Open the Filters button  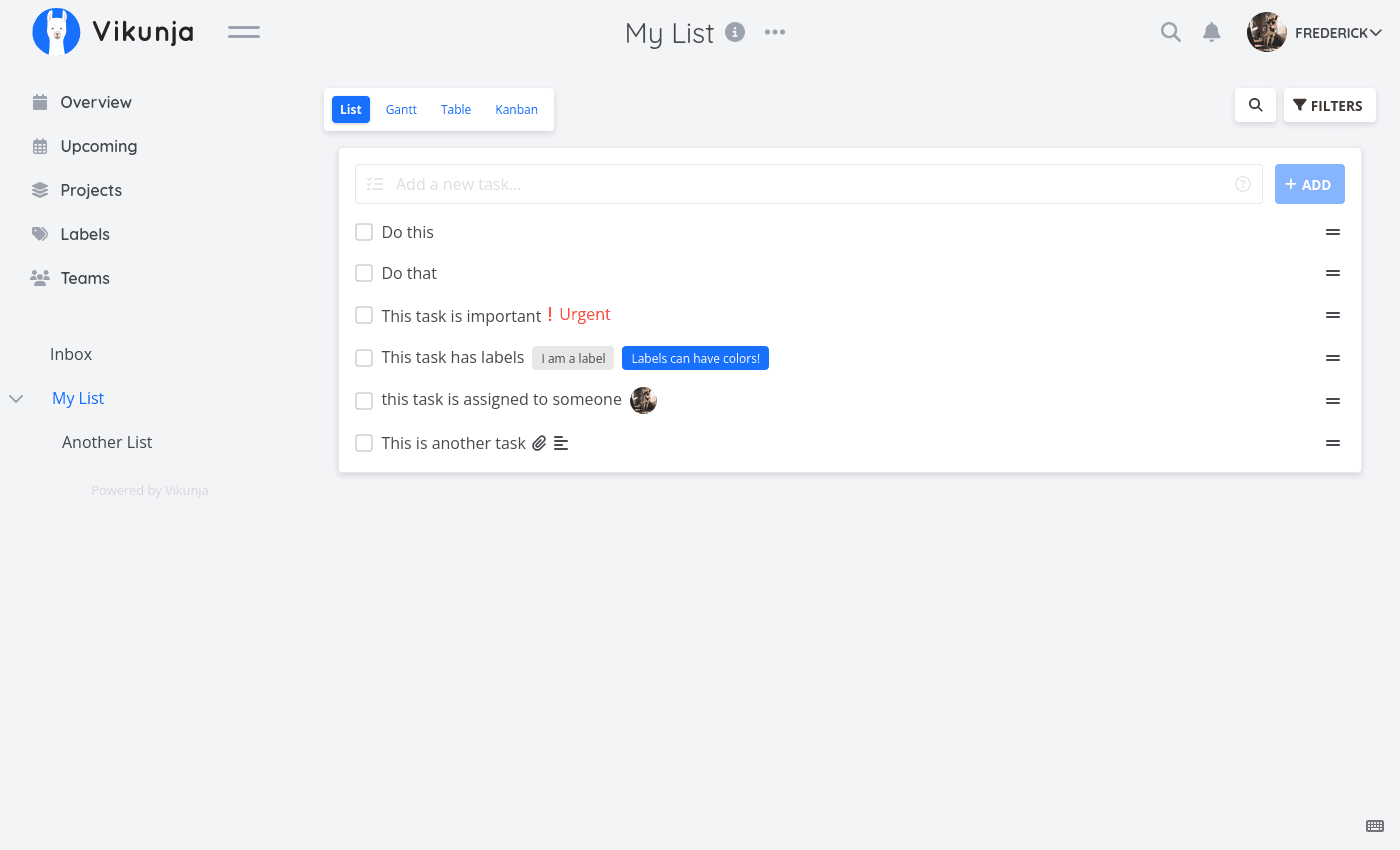tap(1329, 105)
